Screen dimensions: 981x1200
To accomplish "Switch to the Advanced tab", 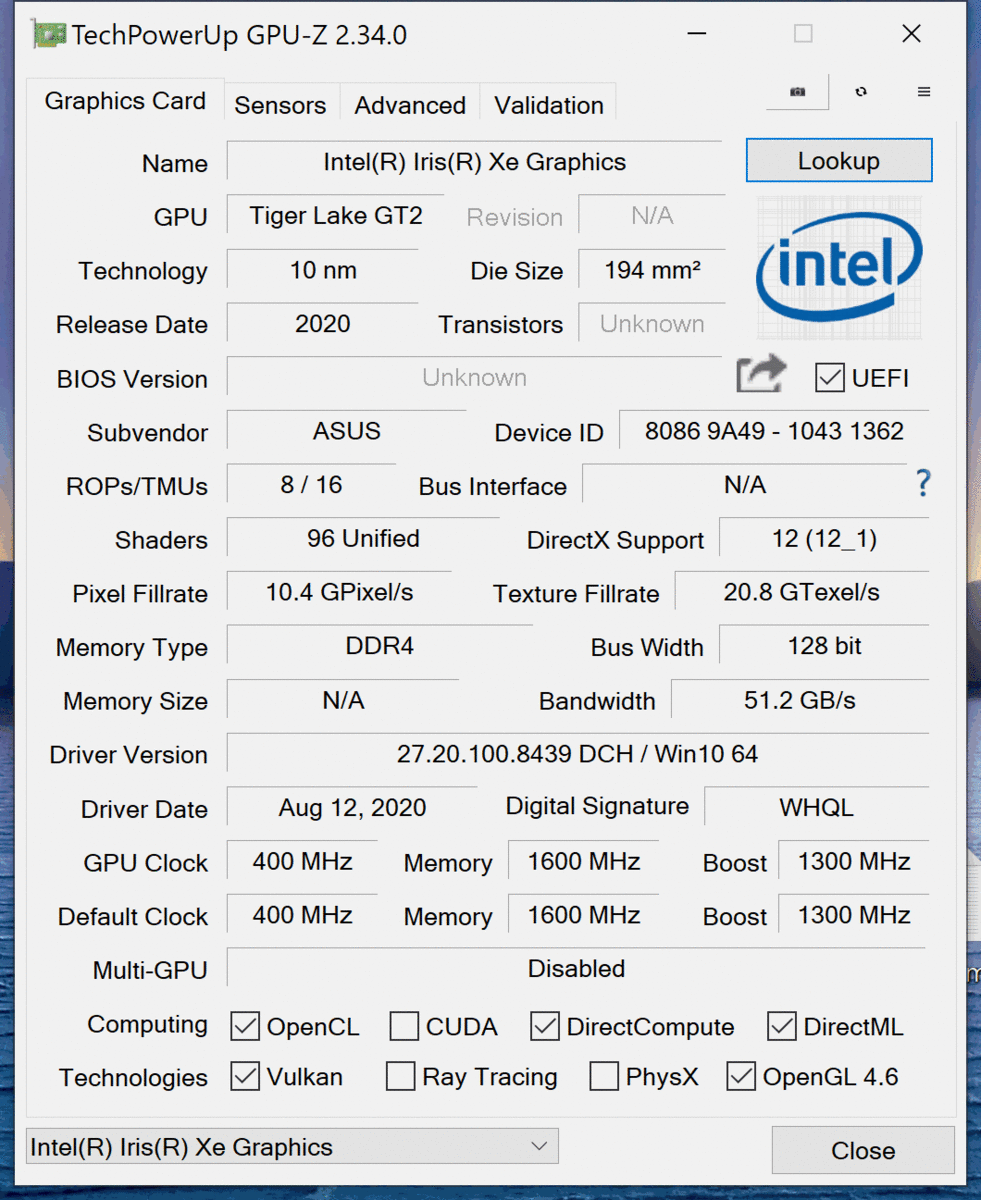I will (x=410, y=105).
